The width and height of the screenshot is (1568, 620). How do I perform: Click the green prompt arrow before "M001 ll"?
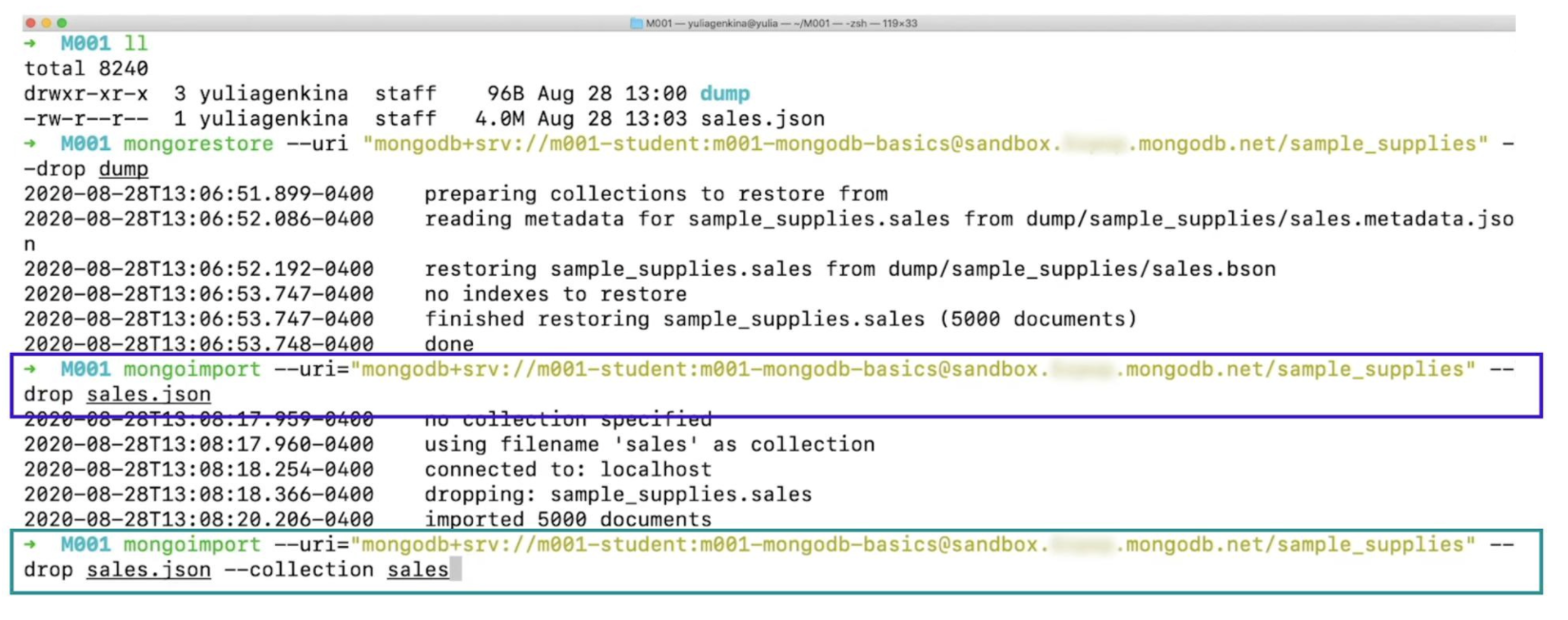(30, 43)
